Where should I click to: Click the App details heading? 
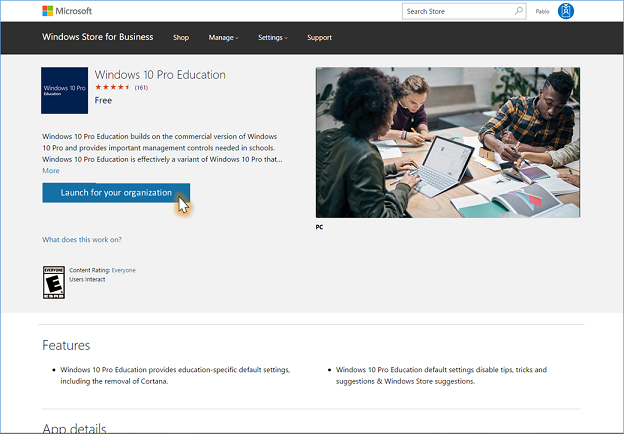(74, 428)
